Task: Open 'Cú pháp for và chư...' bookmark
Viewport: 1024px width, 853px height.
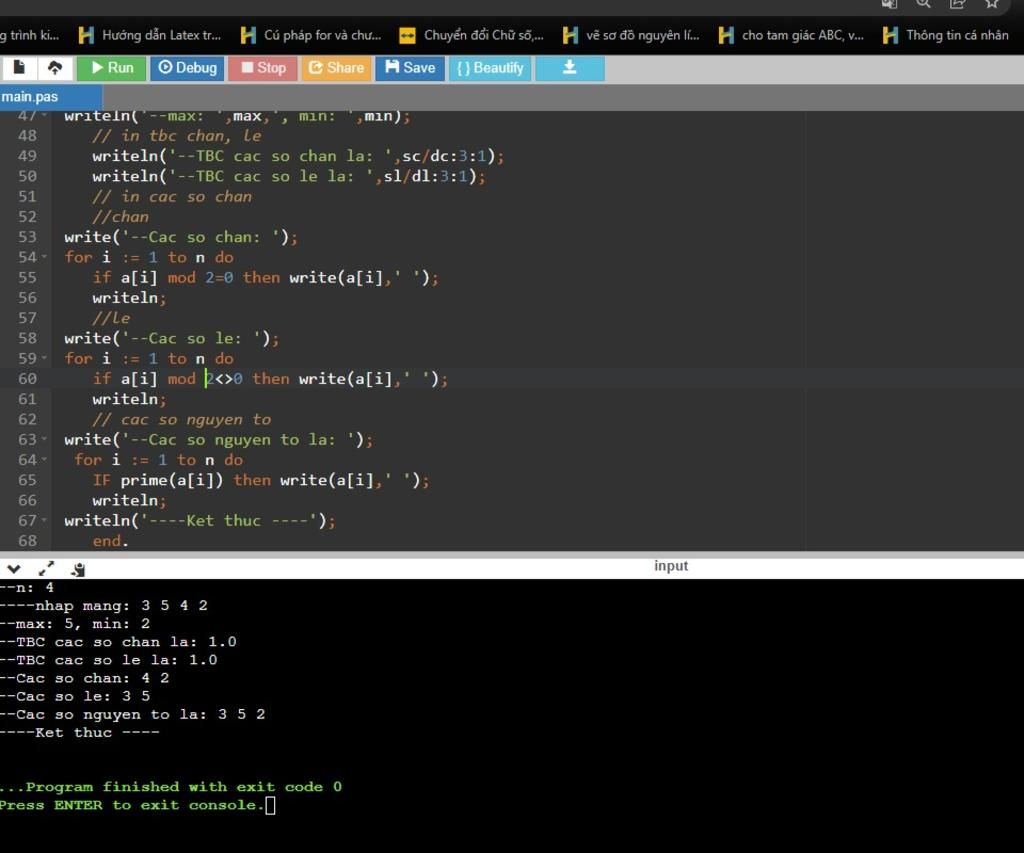Action: point(311,35)
